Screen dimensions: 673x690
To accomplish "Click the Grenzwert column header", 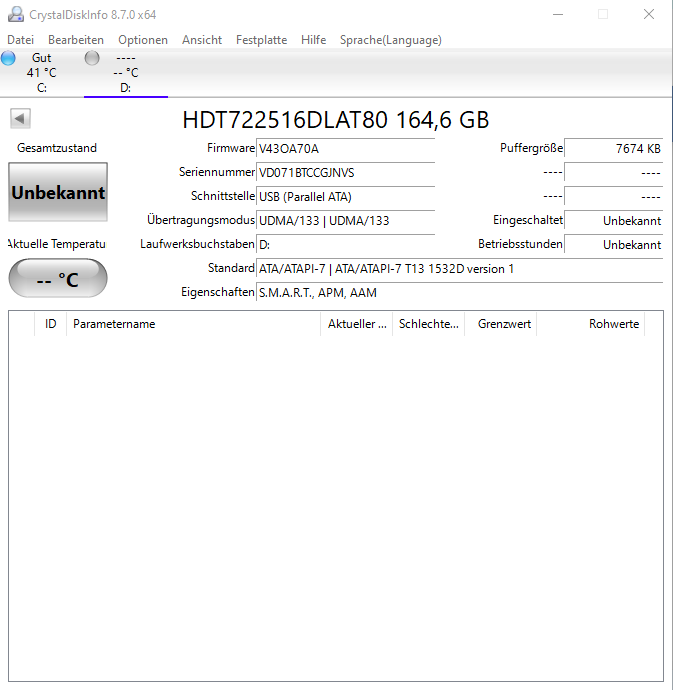I will 500,324.
